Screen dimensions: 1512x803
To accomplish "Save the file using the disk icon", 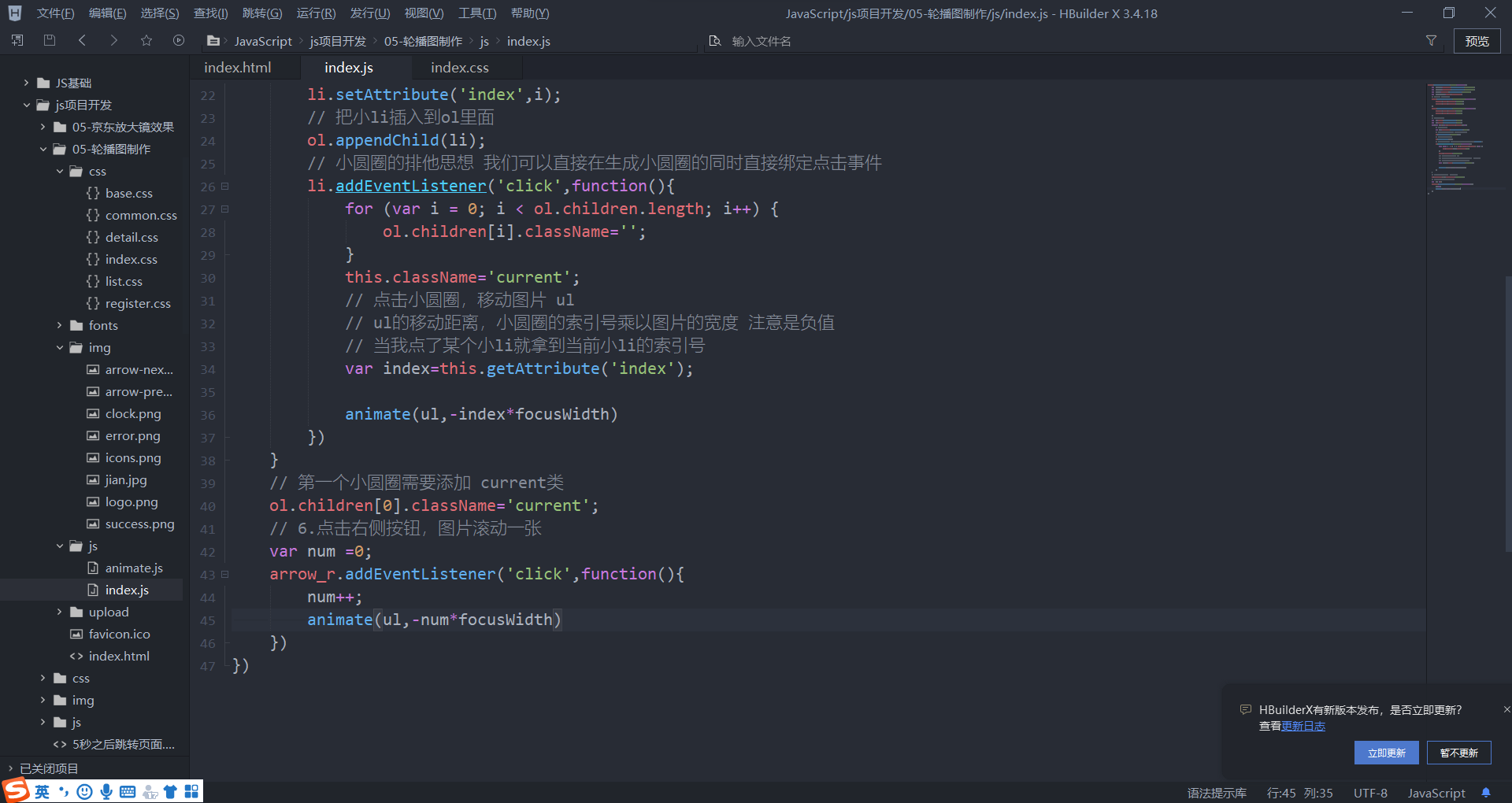I will (49, 40).
